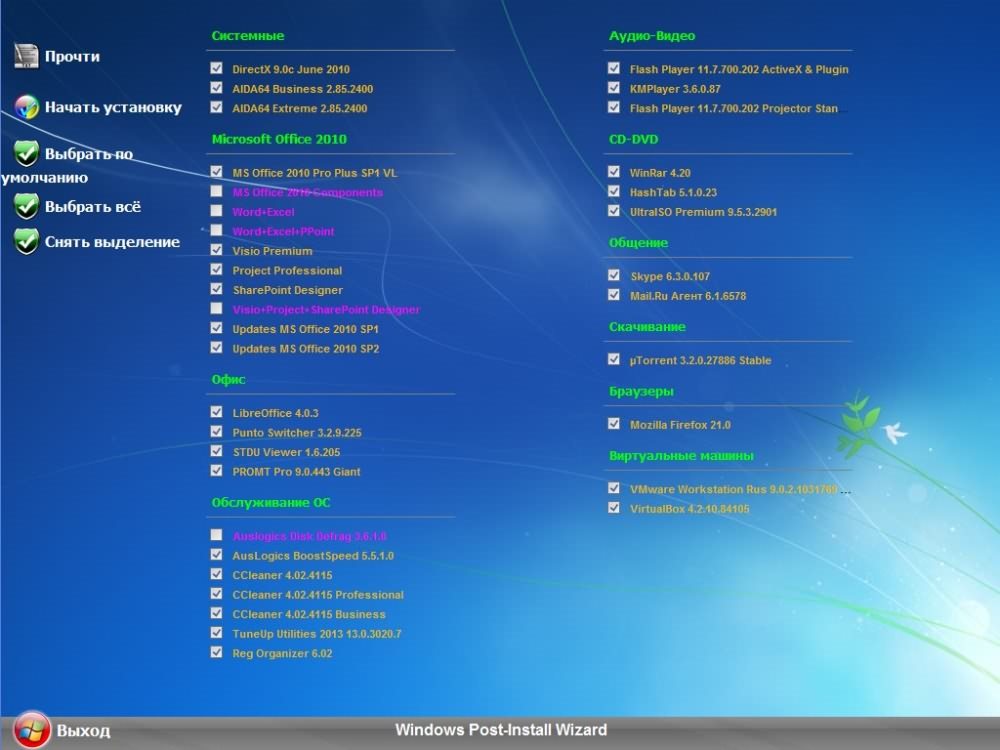This screenshot has width=1000, height=750.
Task: Click the green shield icon for Снять выделение
Action: coord(26,241)
